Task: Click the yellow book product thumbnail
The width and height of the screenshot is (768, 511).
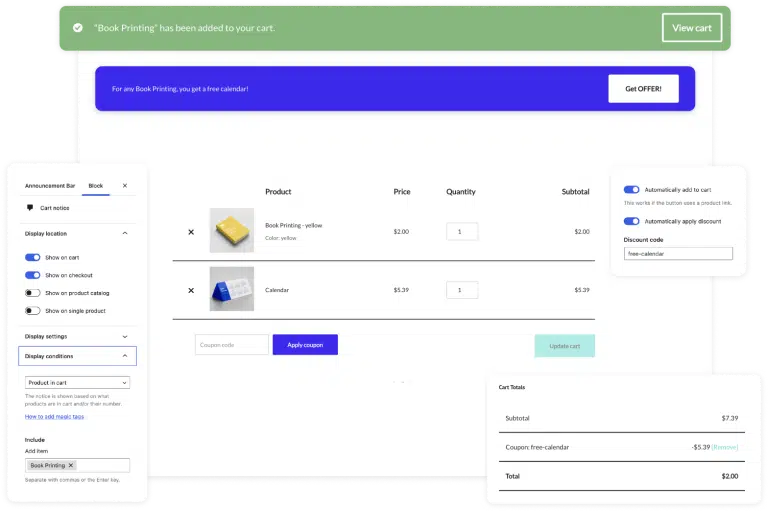Action: tap(232, 230)
